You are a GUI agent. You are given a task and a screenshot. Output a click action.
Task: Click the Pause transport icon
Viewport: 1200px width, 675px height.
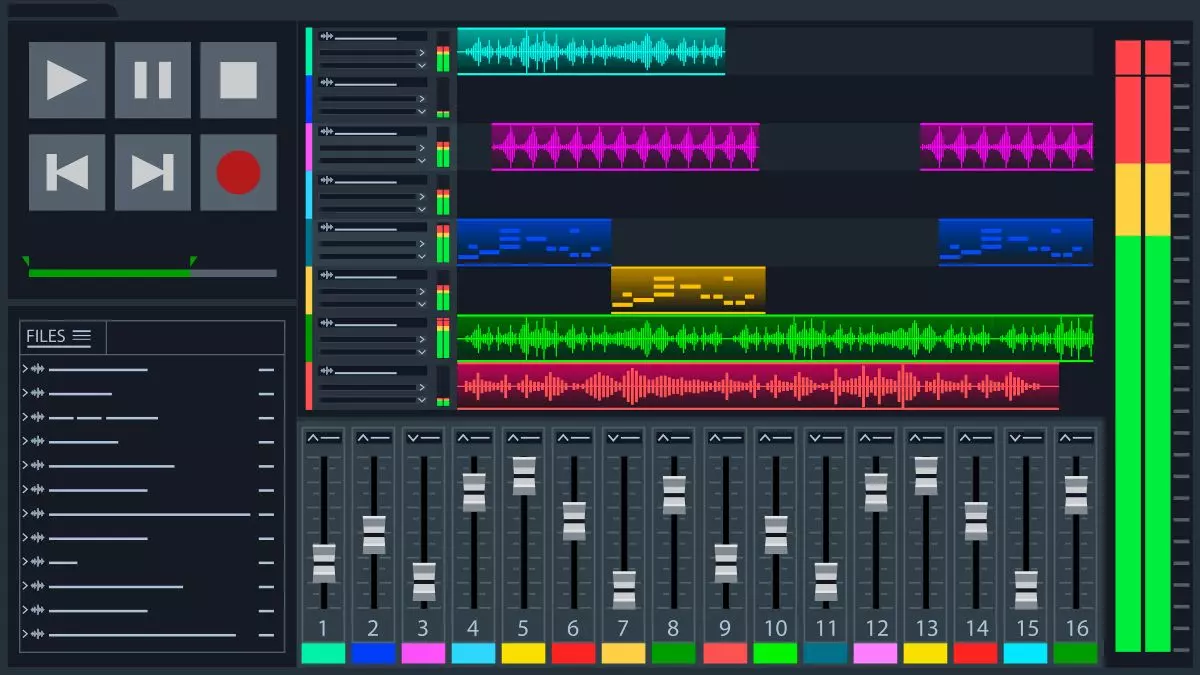pyautogui.click(x=152, y=82)
